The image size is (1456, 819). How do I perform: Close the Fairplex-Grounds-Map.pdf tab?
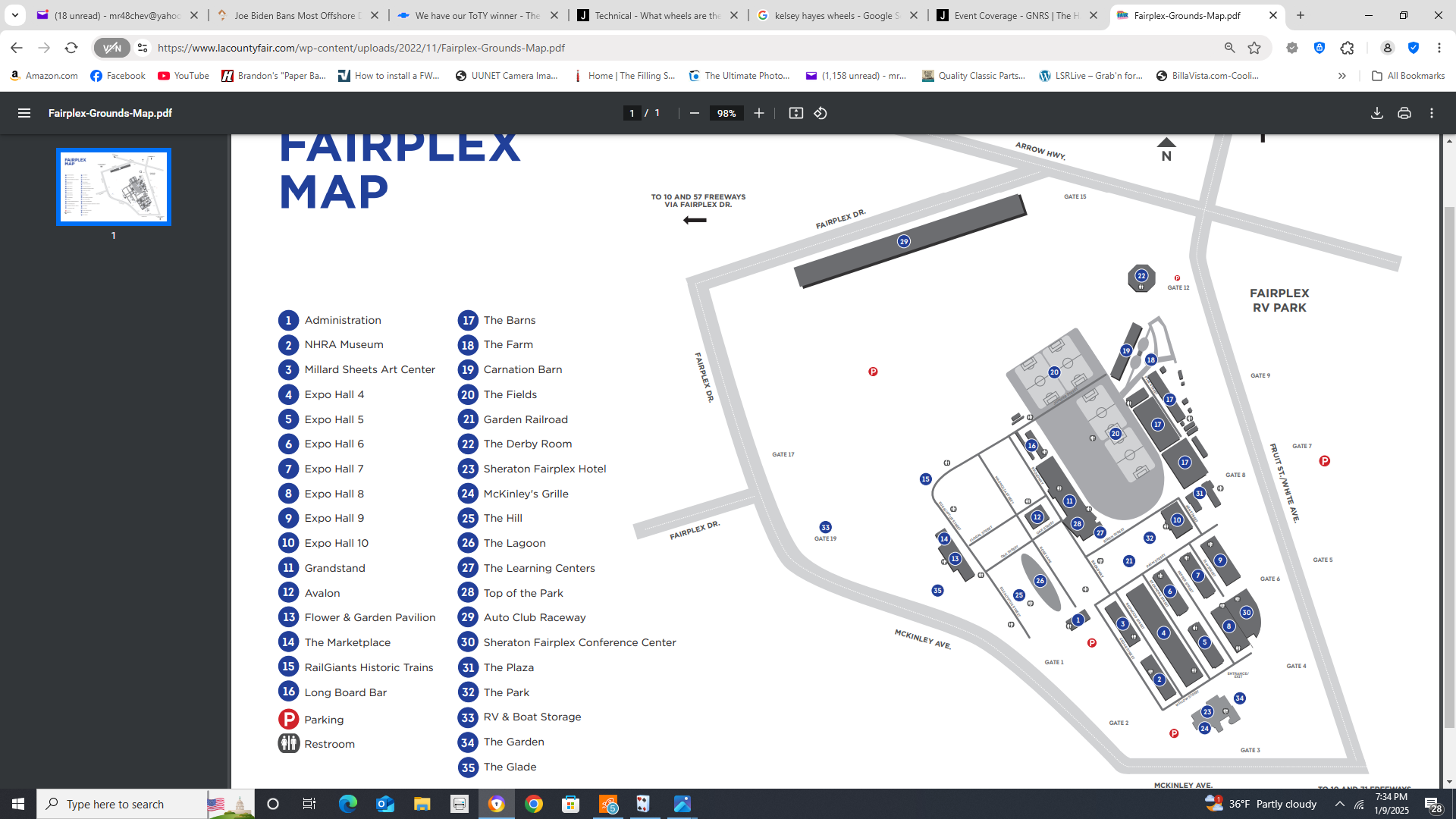pos(1273,15)
